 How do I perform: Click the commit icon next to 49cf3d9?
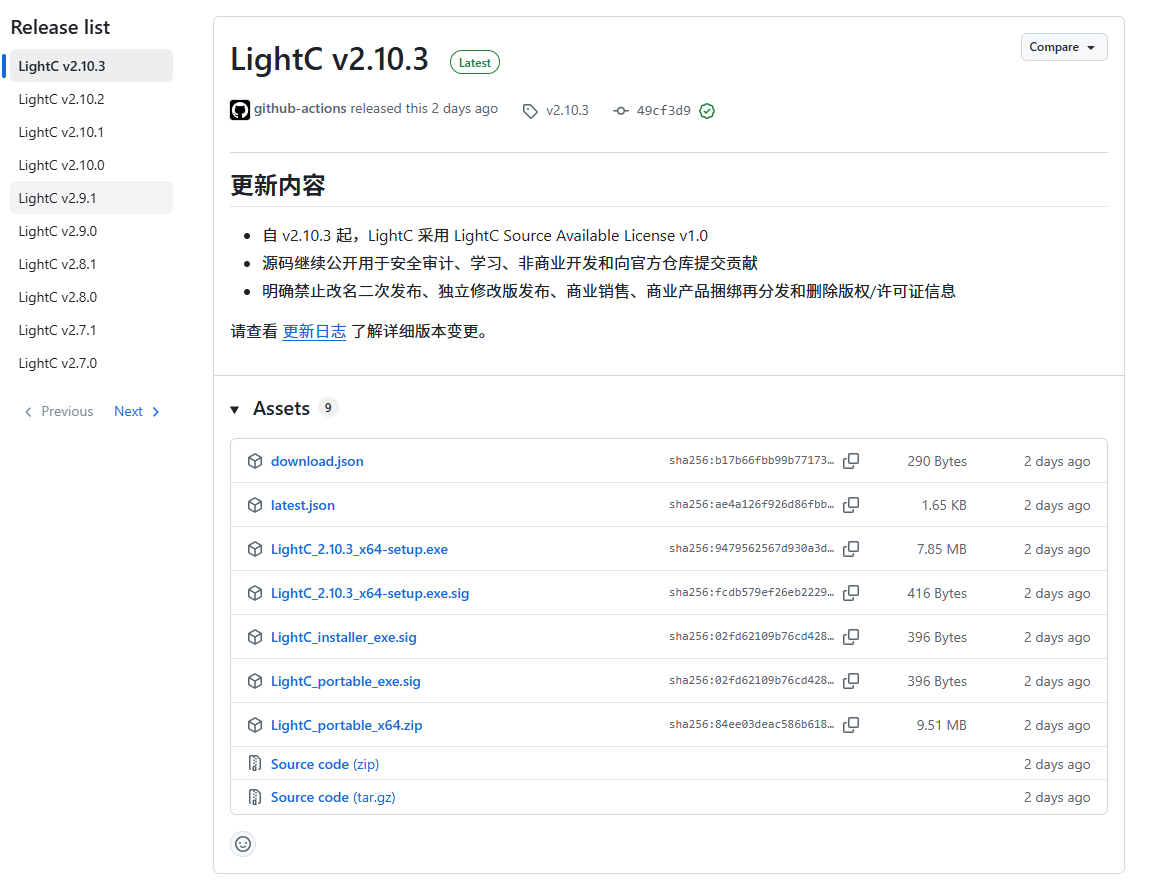click(621, 110)
